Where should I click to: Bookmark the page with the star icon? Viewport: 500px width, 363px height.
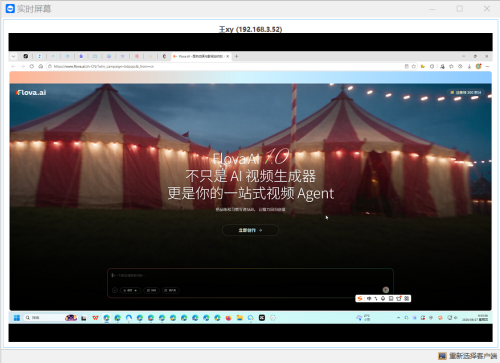[x=414, y=66]
